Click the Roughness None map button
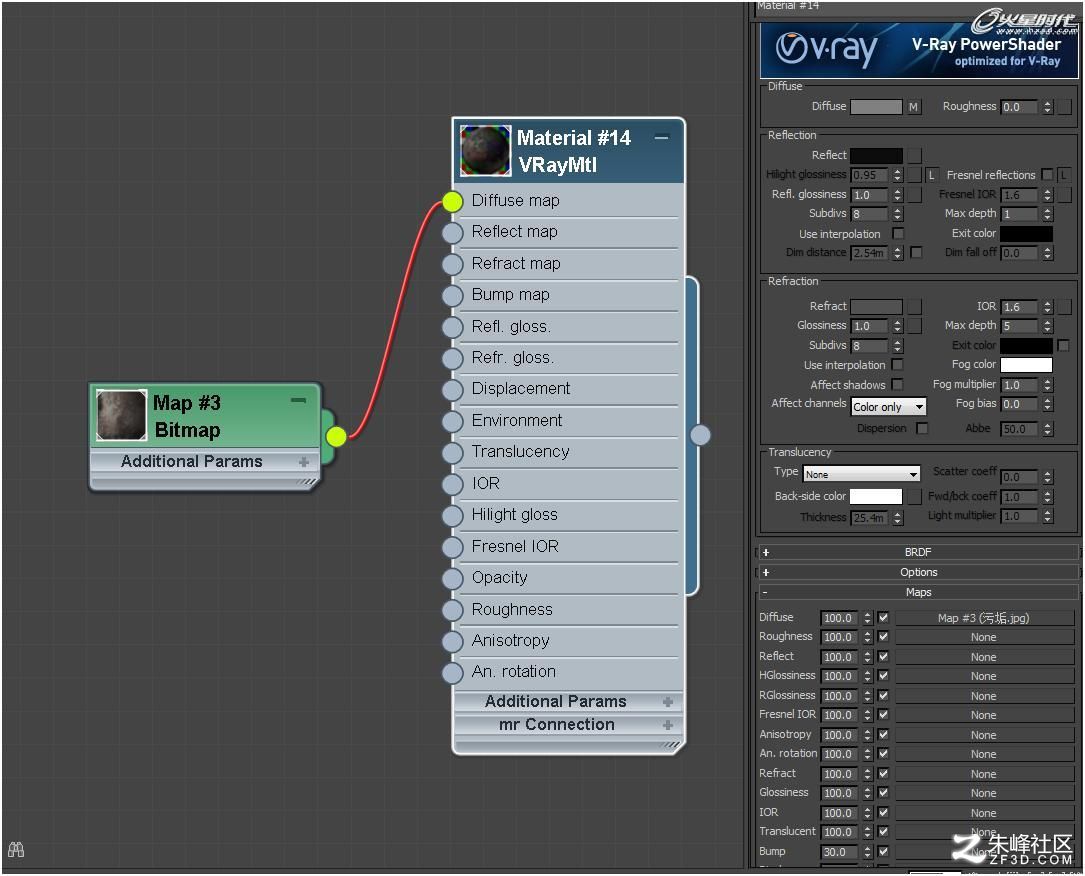 [x=984, y=637]
